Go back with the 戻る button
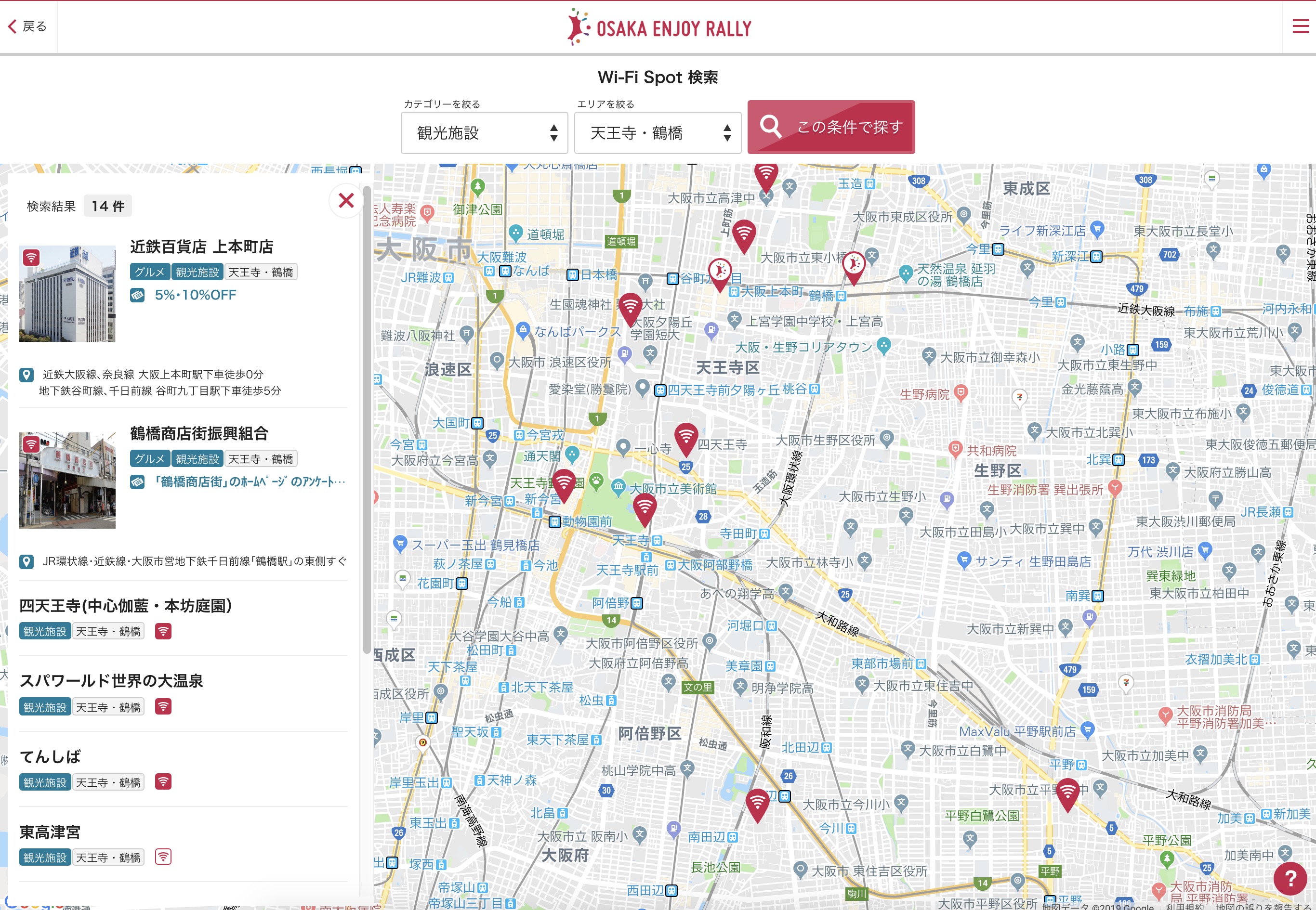Viewport: 1316px width, 910px height. click(27, 26)
